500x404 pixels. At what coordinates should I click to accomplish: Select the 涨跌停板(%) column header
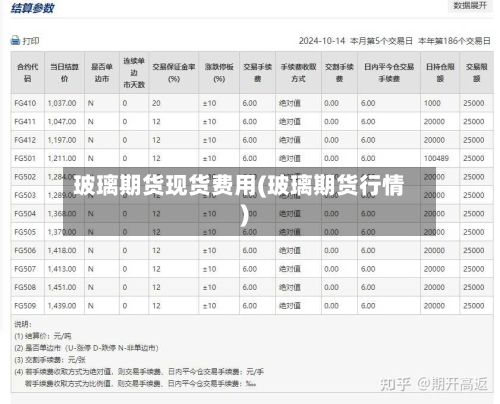(219, 73)
